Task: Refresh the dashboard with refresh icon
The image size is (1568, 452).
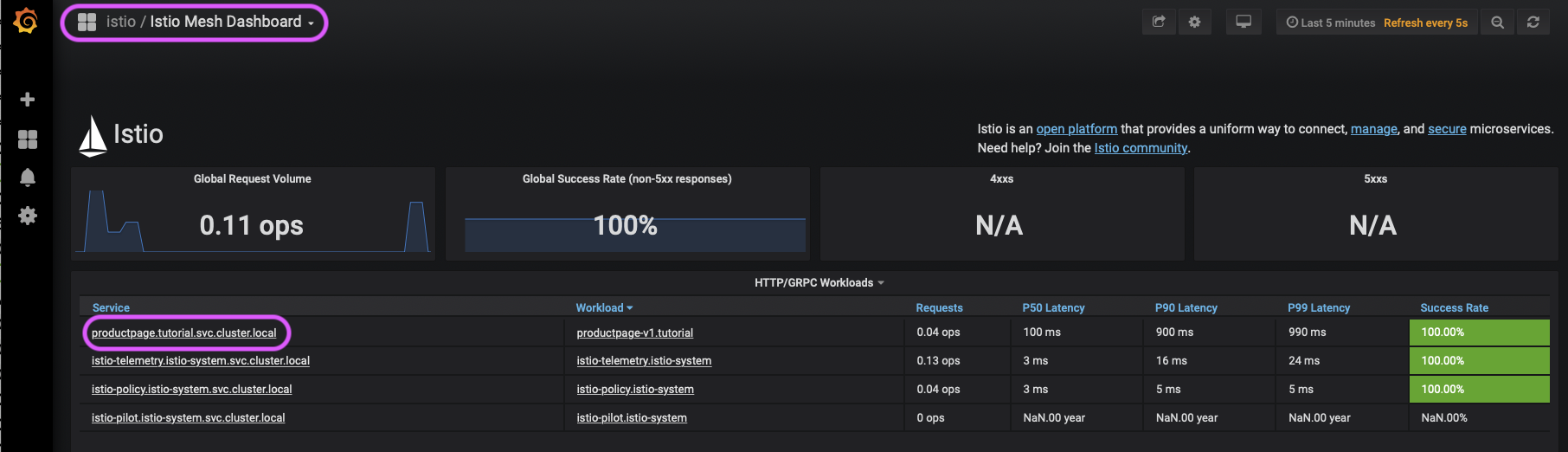Action: click(x=1533, y=23)
